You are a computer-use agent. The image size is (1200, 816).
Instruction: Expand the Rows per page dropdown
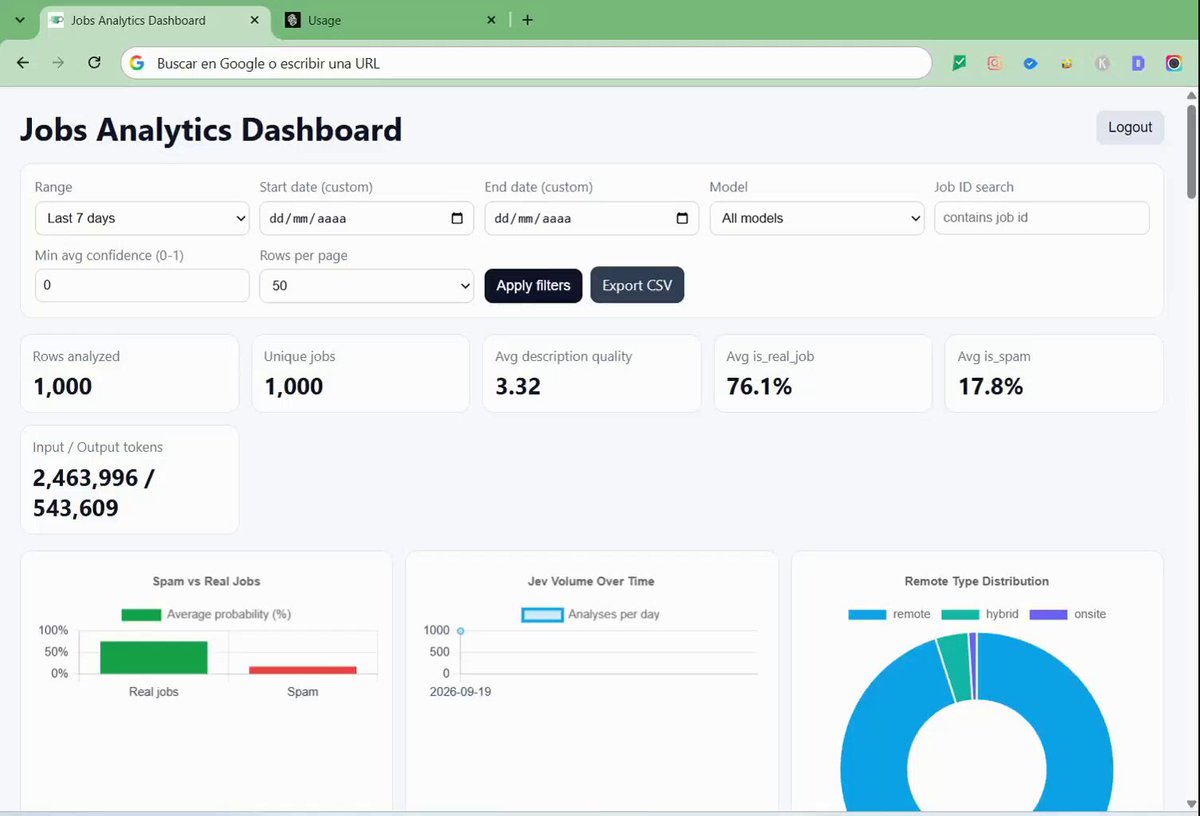coord(367,285)
